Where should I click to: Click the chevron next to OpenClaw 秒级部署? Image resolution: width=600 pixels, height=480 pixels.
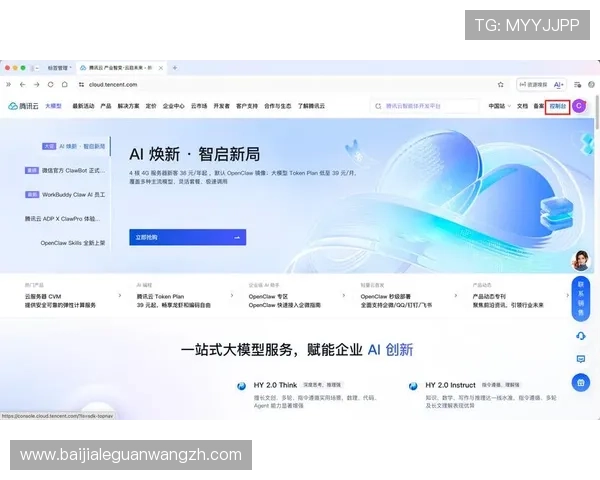(455, 296)
